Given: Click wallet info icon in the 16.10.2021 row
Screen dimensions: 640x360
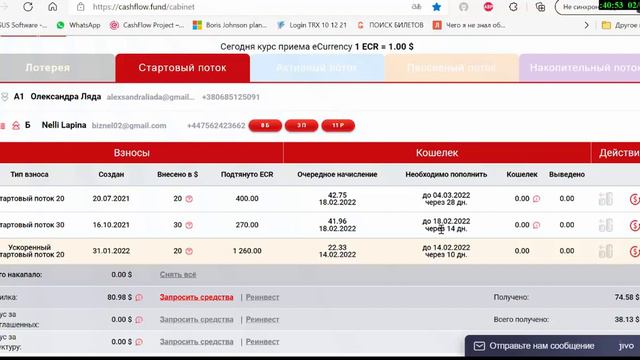Looking at the screenshot, I should (536, 225).
